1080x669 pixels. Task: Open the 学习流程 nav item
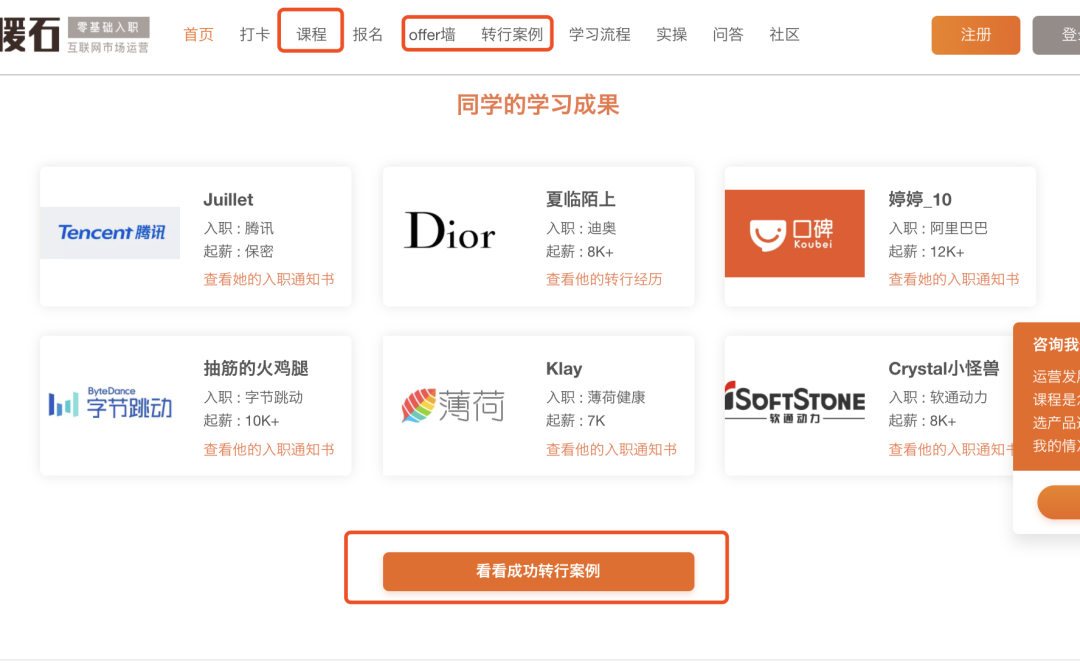[600, 34]
